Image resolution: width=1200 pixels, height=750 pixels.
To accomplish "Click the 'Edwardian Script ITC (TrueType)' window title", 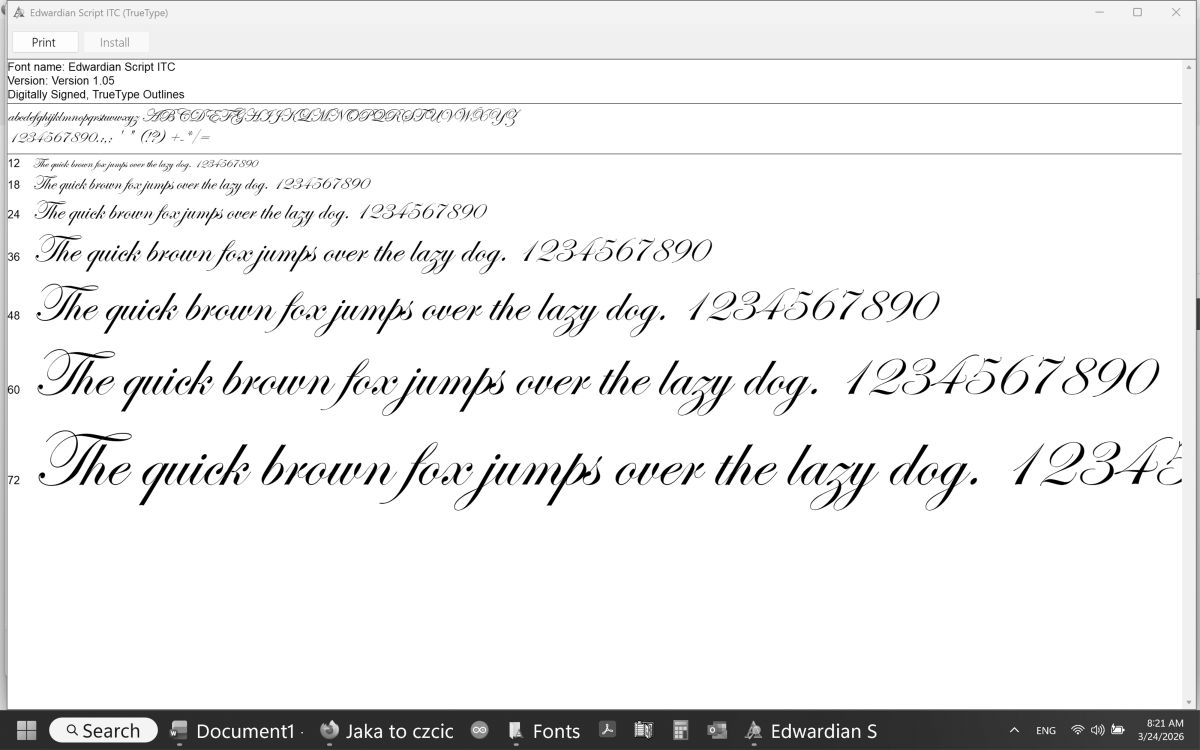I will 99,12.
